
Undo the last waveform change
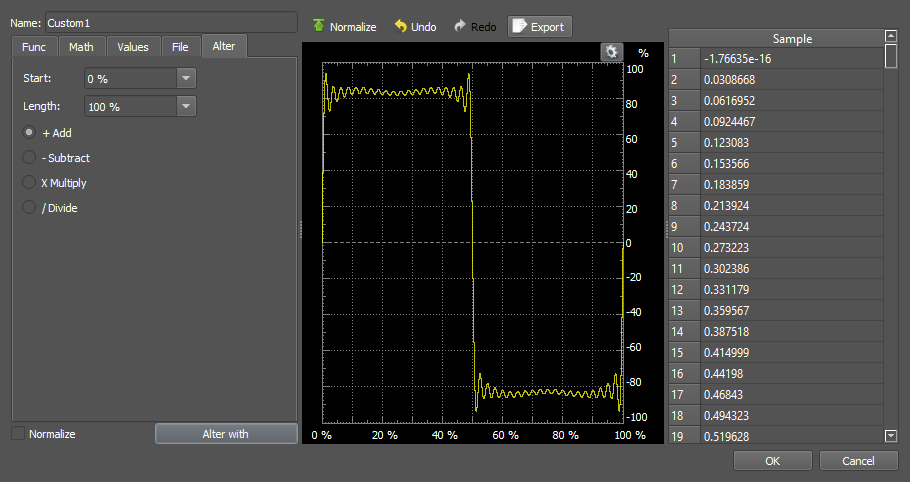click(415, 27)
